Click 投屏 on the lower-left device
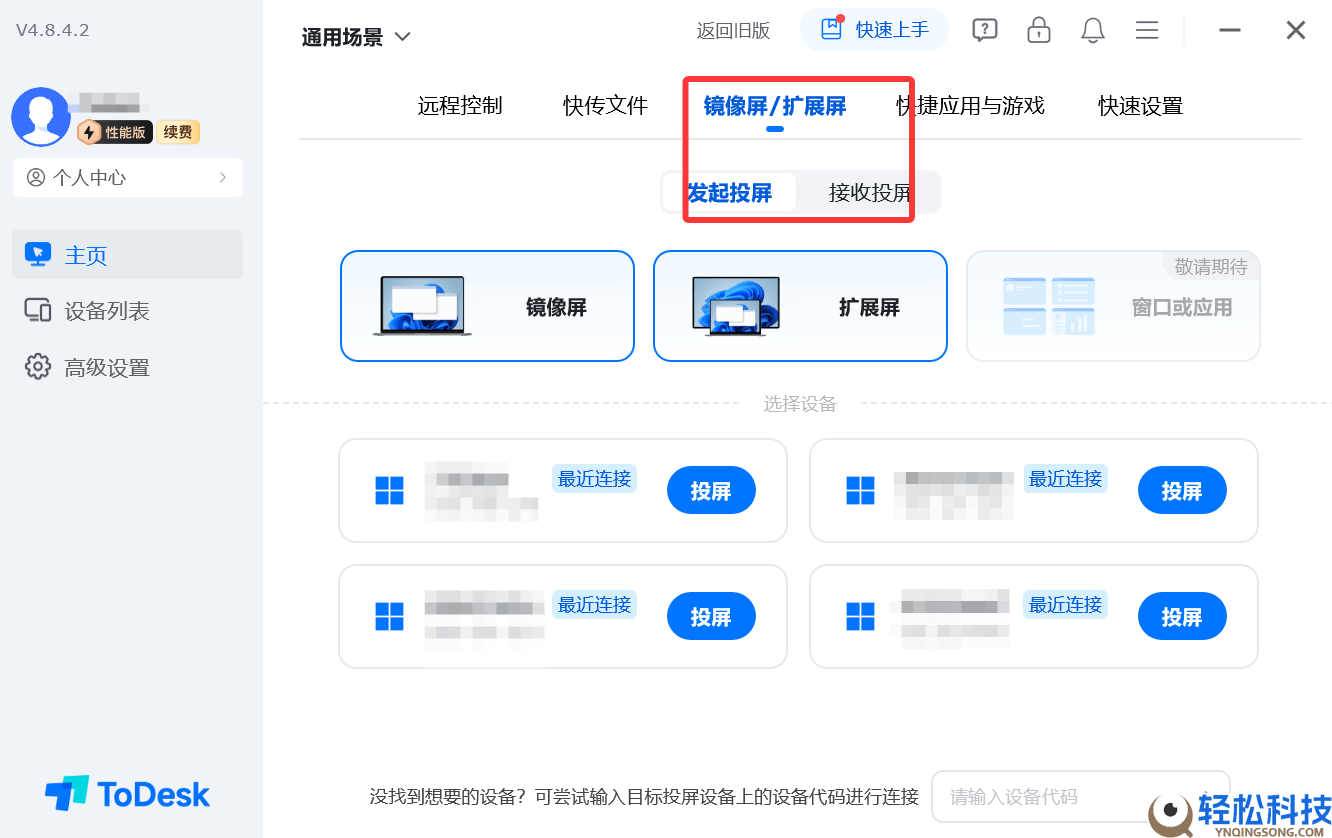The height and width of the screenshot is (838, 1332). [x=711, y=617]
